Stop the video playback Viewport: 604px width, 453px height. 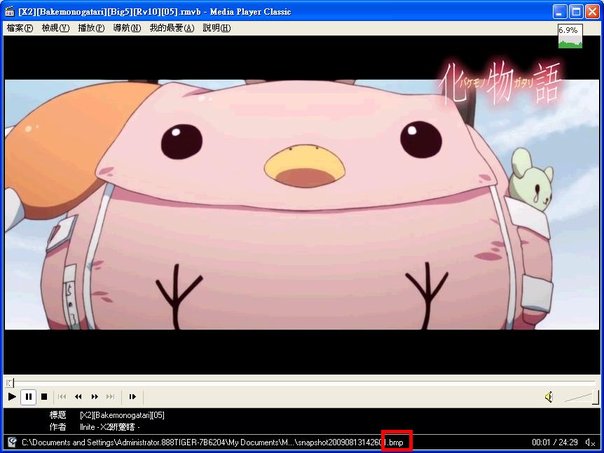[x=44, y=396]
